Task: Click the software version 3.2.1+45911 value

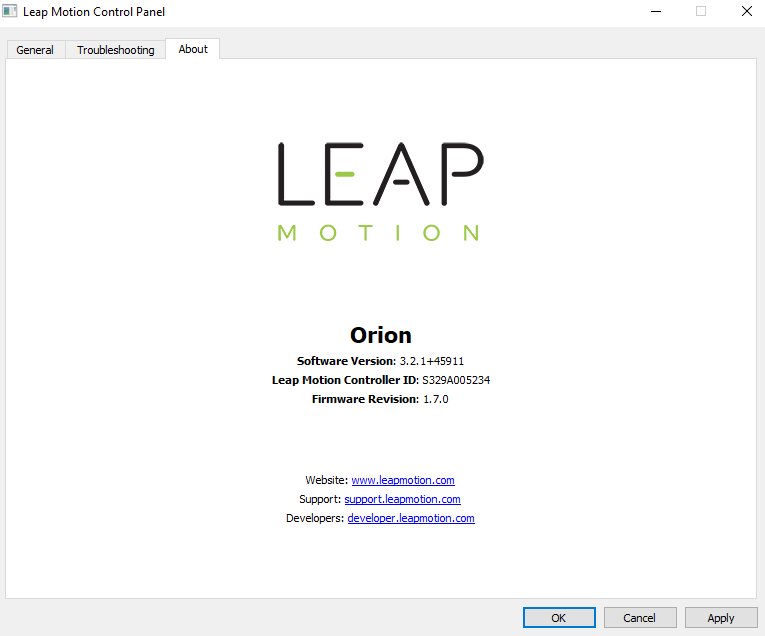Action: coord(432,361)
